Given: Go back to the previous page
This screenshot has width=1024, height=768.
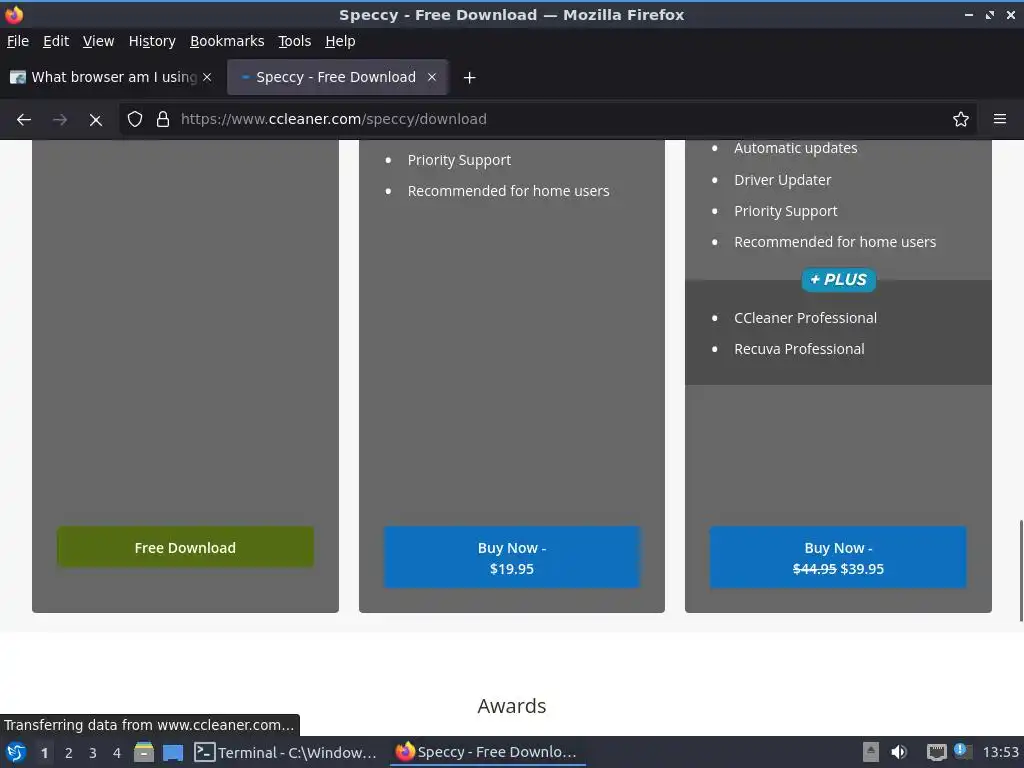Looking at the screenshot, I should click(24, 120).
